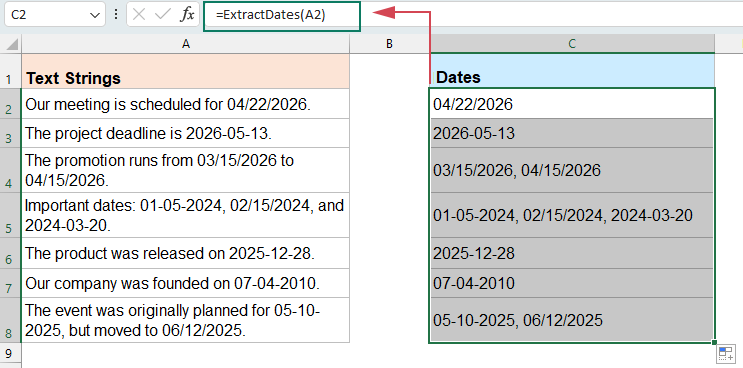Image resolution: width=743 pixels, height=368 pixels.
Task: Click the Dates header cell
Action: pyautogui.click(x=572, y=71)
